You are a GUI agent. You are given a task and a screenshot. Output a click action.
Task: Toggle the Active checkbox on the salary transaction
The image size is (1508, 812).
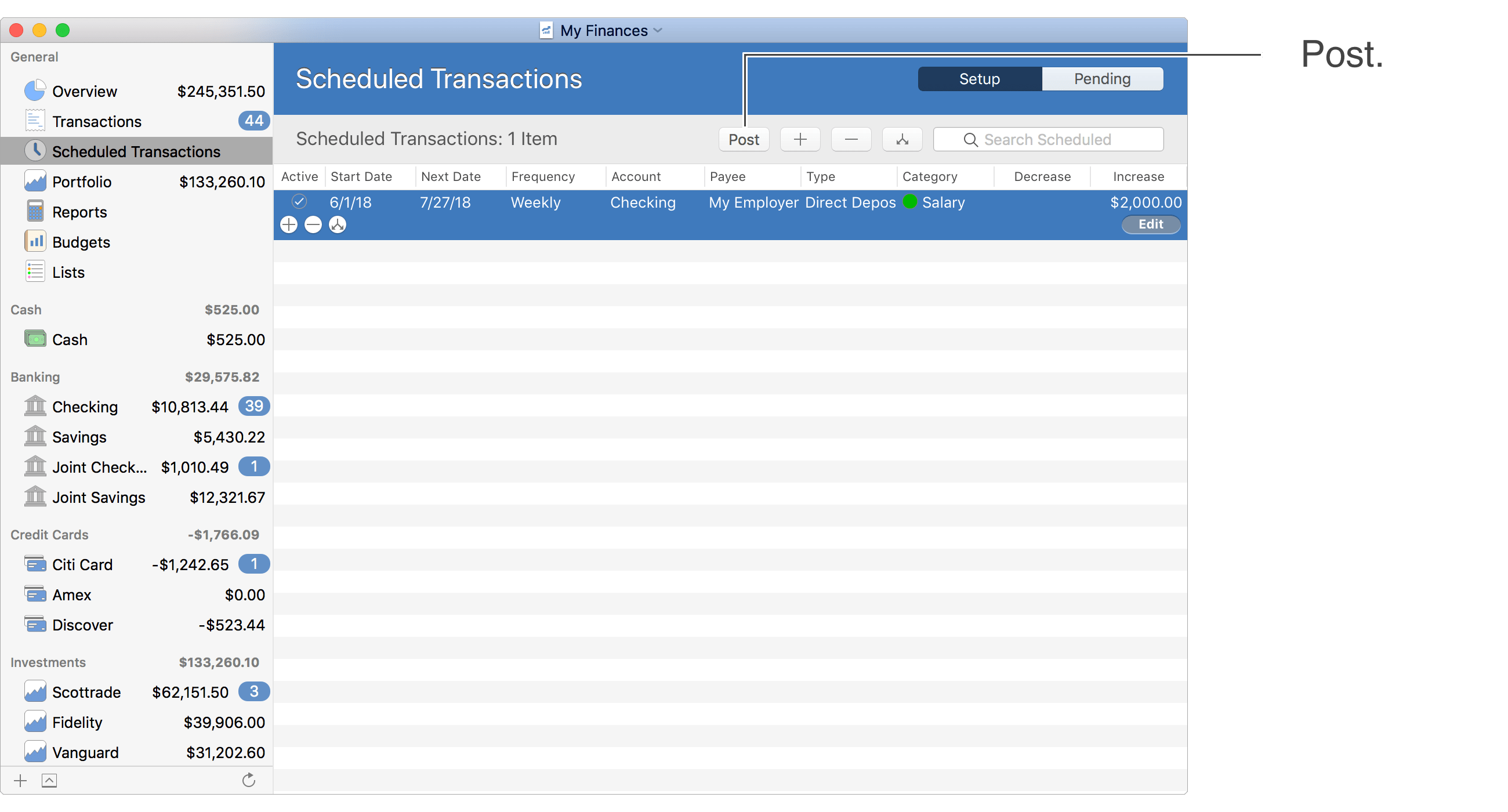click(300, 202)
